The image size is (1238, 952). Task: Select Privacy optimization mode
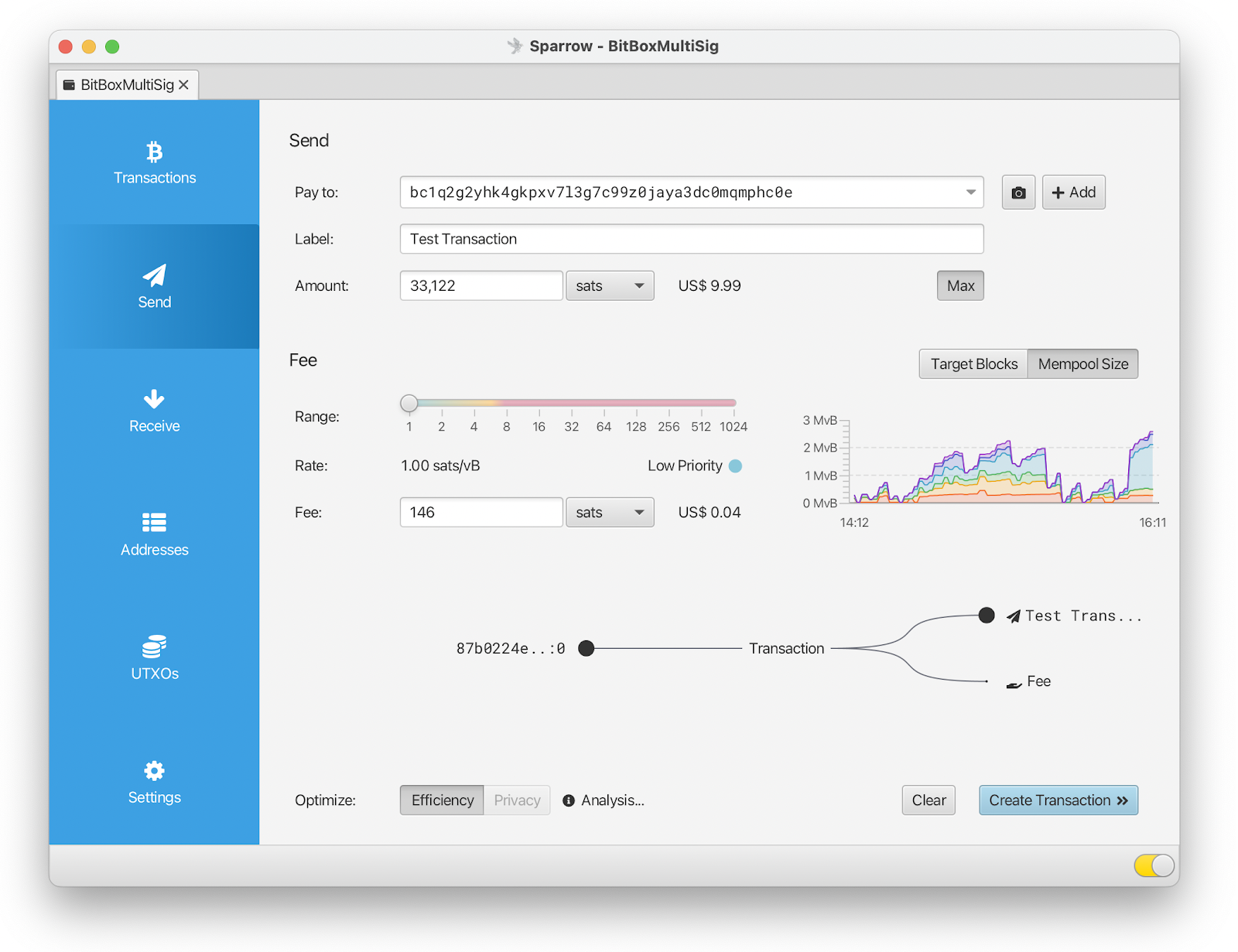tap(517, 800)
